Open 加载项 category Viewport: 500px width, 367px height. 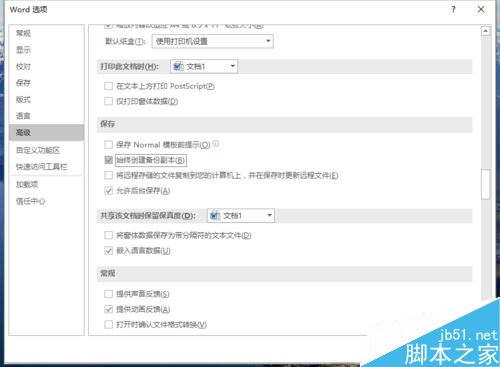[x=46, y=184]
